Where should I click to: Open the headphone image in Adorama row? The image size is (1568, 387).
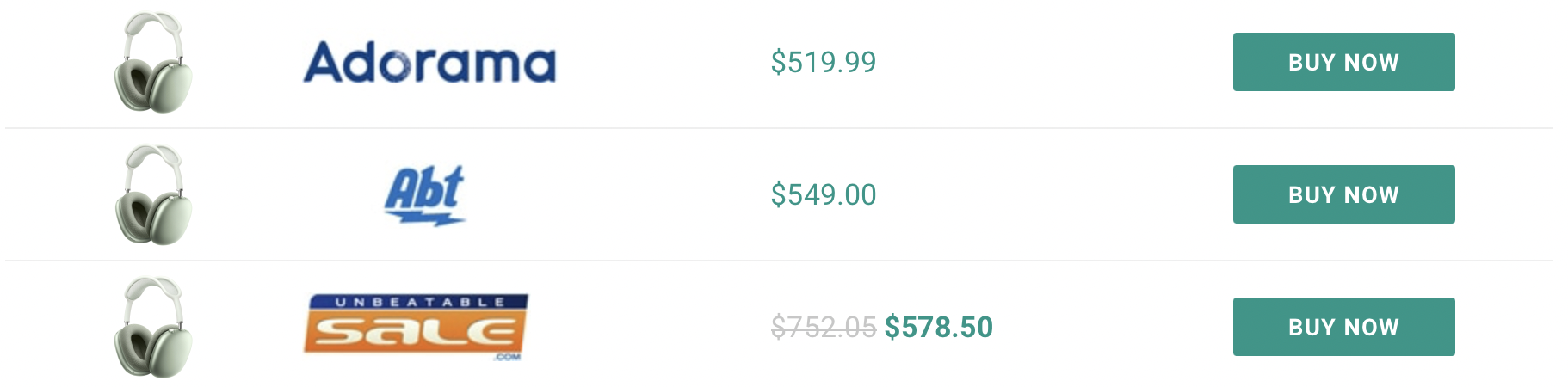(153, 62)
